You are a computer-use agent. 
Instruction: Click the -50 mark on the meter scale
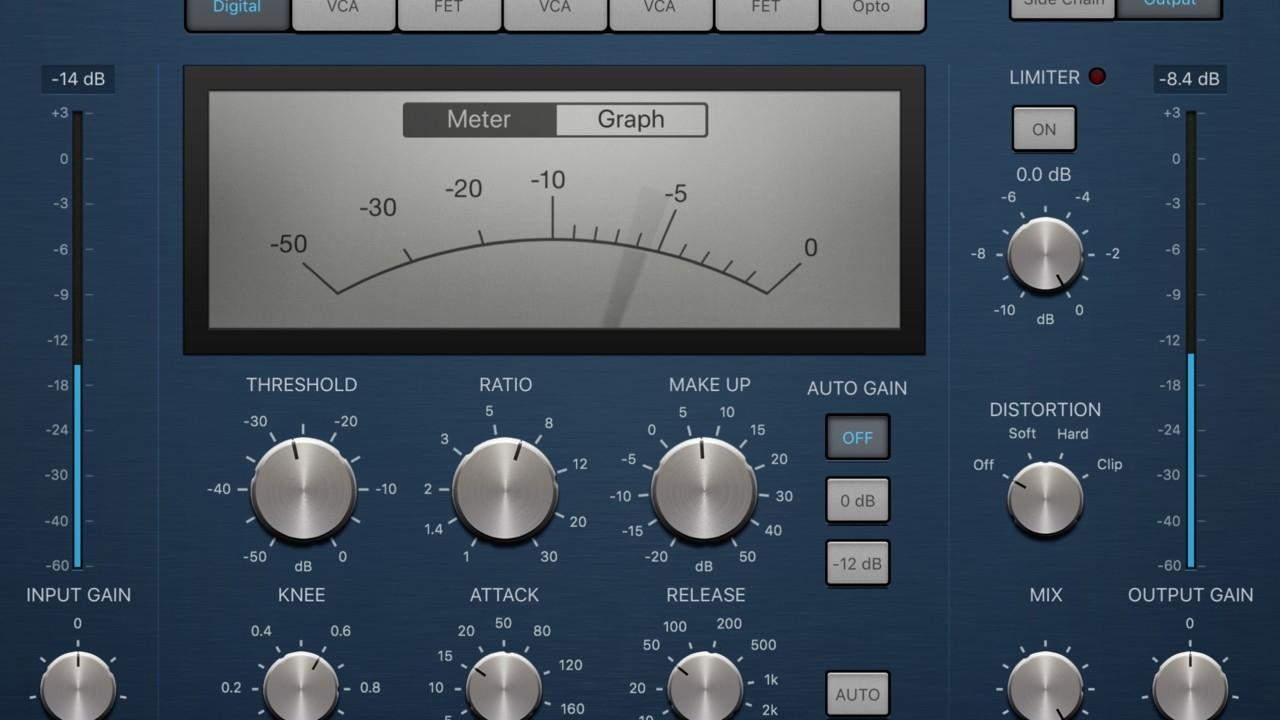tap(288, 244)
